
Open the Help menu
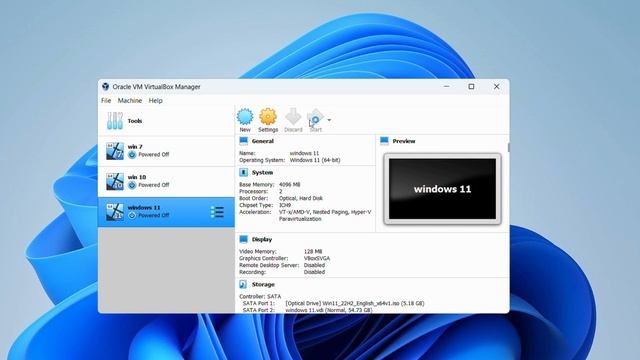[x=156, y=100]
